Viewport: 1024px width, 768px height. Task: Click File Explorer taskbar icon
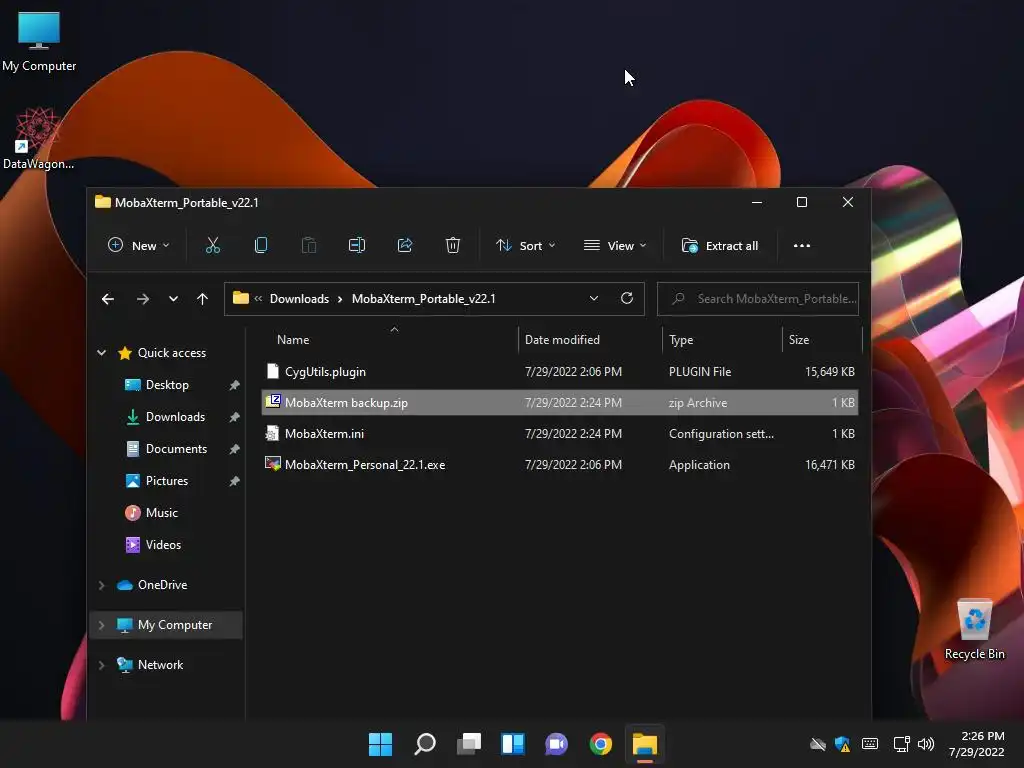point(645,744)
